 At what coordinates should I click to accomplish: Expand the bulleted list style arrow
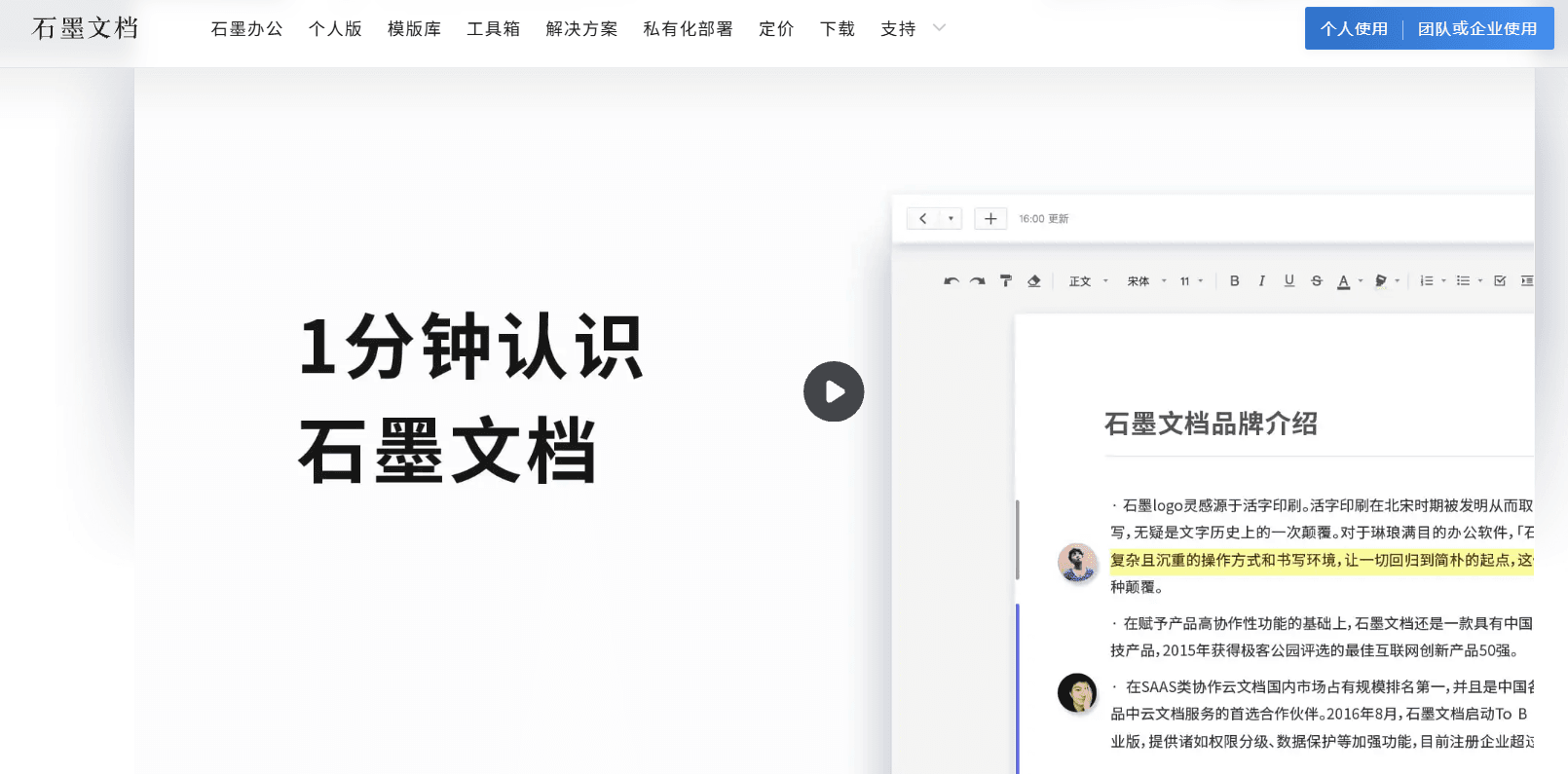coord(1480,281)
